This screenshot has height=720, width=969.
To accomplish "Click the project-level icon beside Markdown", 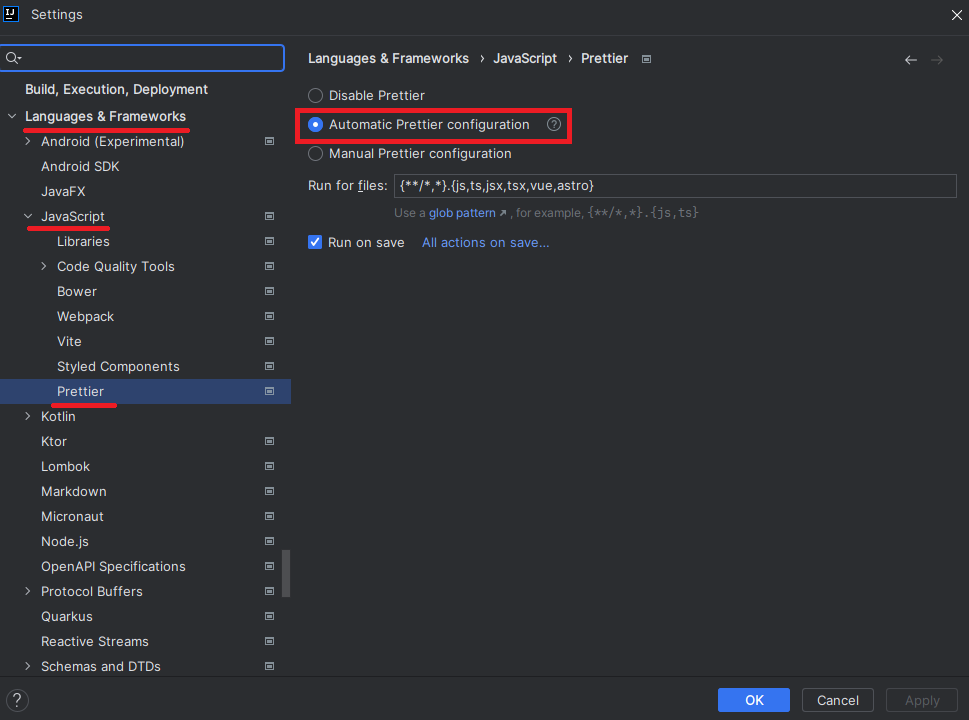I will pyautogui.click(x=269, y=492).
